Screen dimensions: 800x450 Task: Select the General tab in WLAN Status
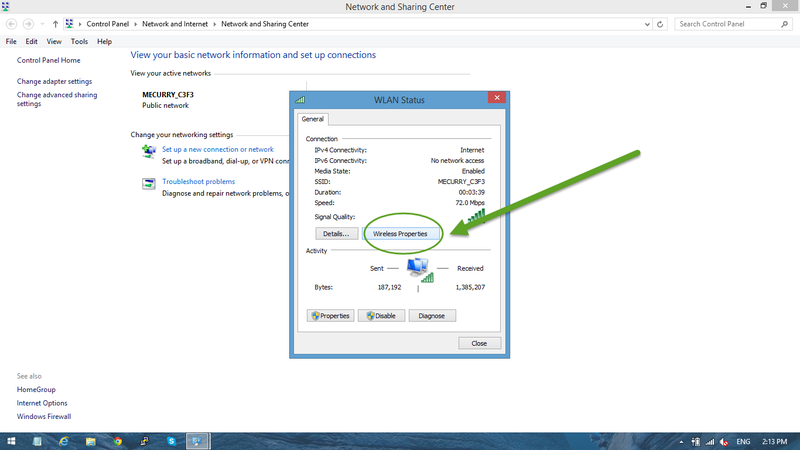coord(312,119)
